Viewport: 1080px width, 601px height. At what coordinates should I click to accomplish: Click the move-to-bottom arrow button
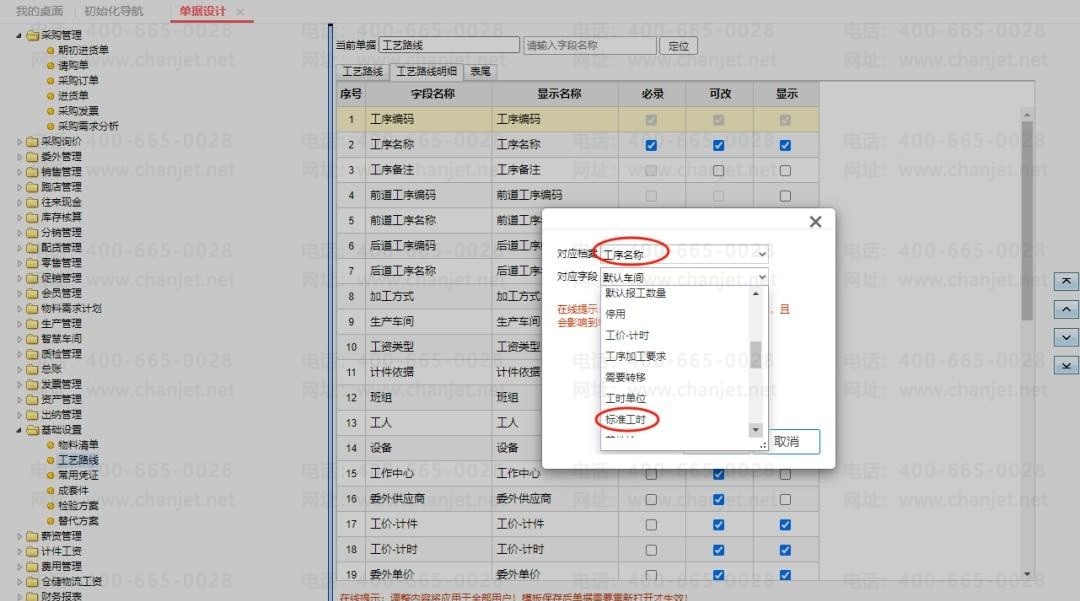click(x=1066, y=366)
